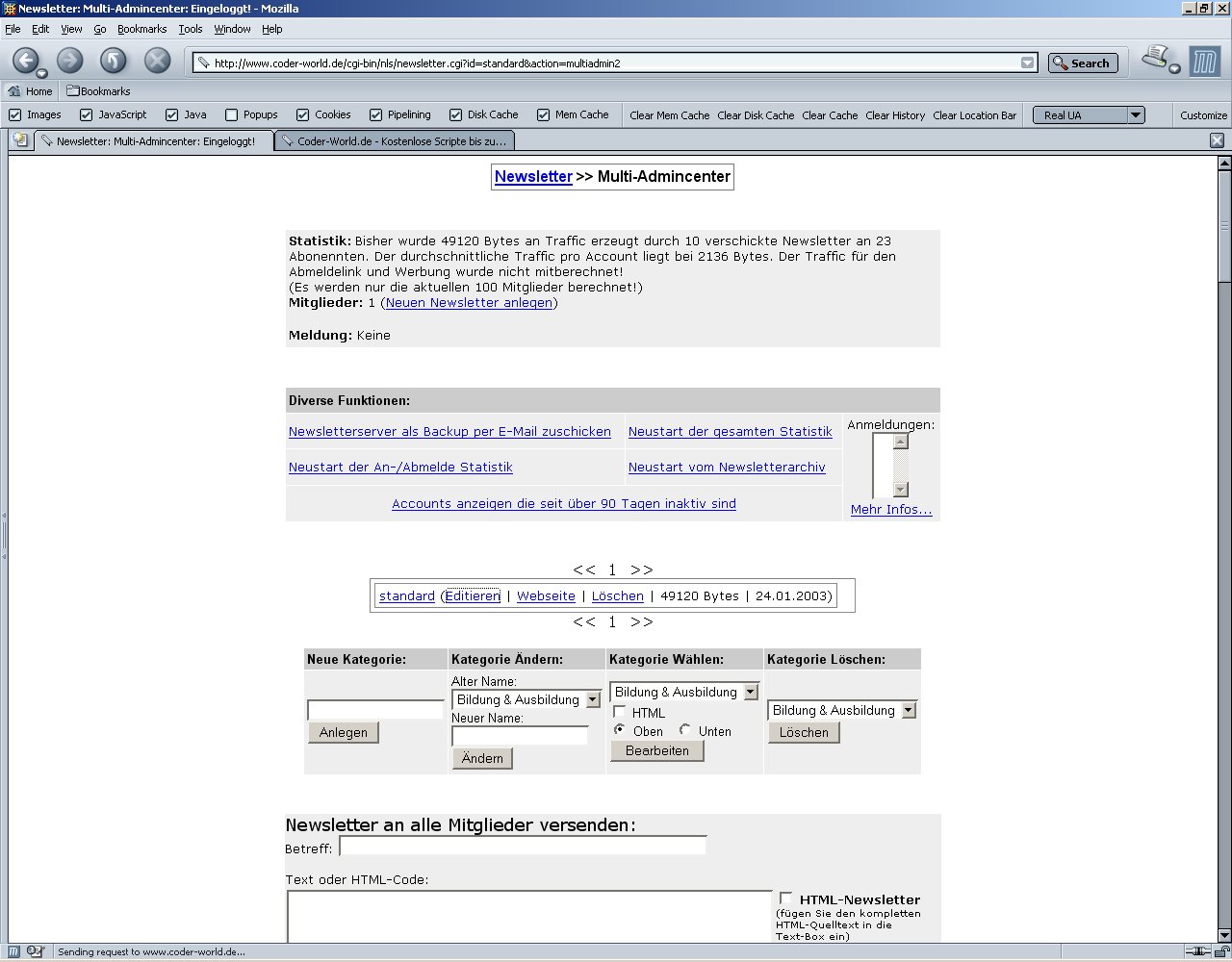Click Clear History in the toolbar
Image resolution: width=1232 pixels, height=962 pixels.
(x=895, y=115)
